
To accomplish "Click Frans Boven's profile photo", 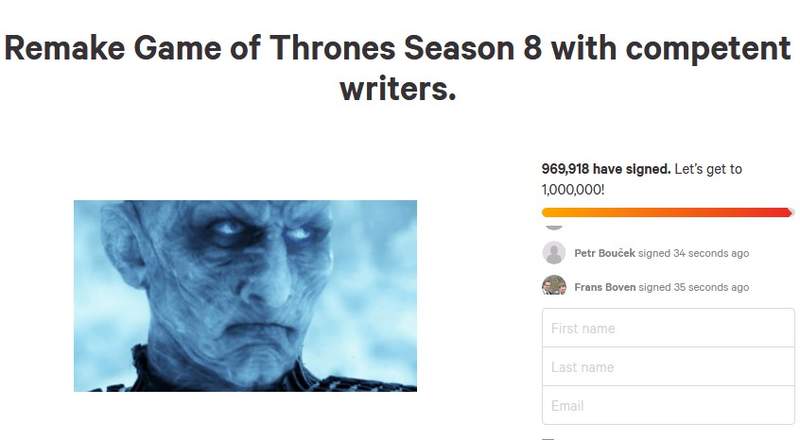I will pyautogui.click(x=554, y=286).
